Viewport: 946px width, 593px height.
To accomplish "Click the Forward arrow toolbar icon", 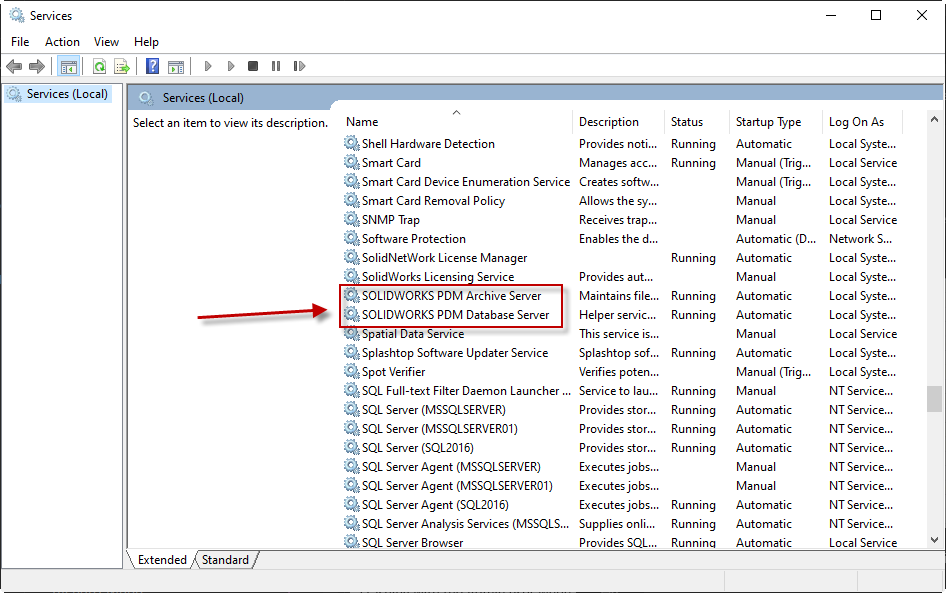I will (37, 66).
